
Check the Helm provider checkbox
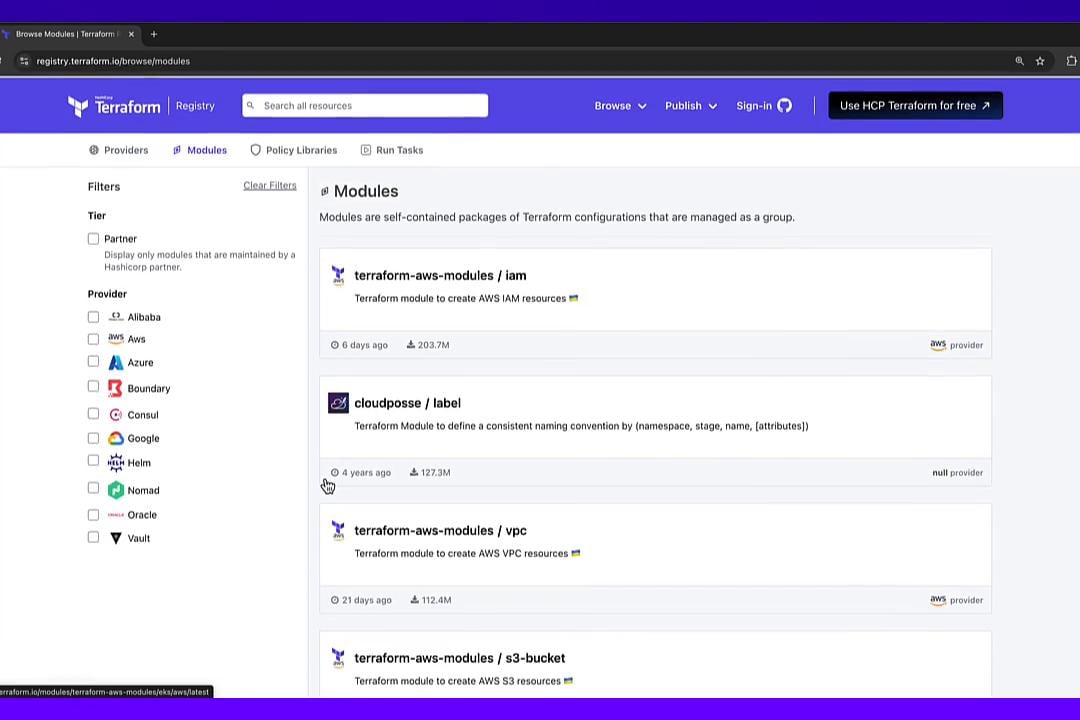tap(93, 460)
